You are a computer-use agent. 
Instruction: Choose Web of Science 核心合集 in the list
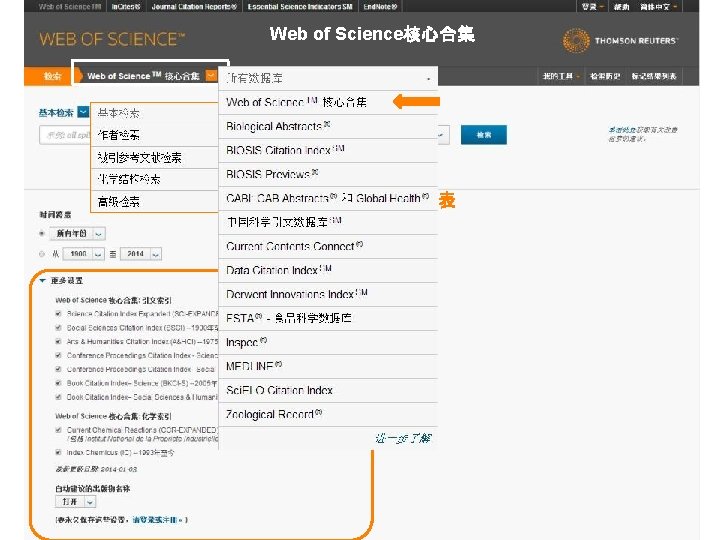[x=328, y=102]
